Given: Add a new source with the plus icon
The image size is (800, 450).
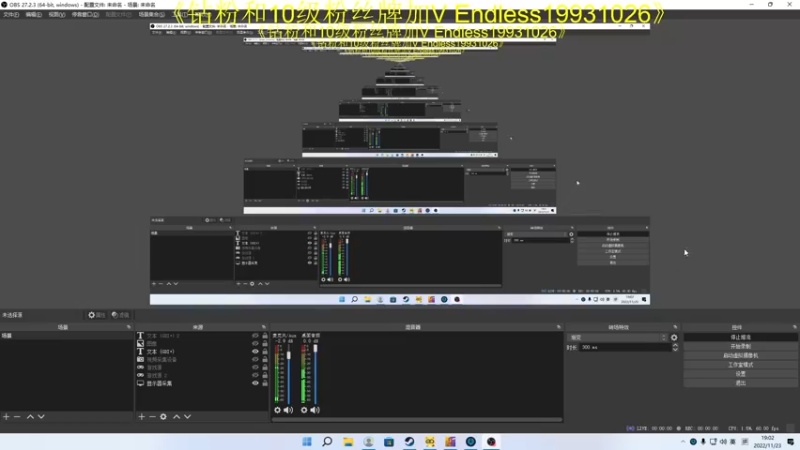Looking at the screenshot, I should 141,417.
